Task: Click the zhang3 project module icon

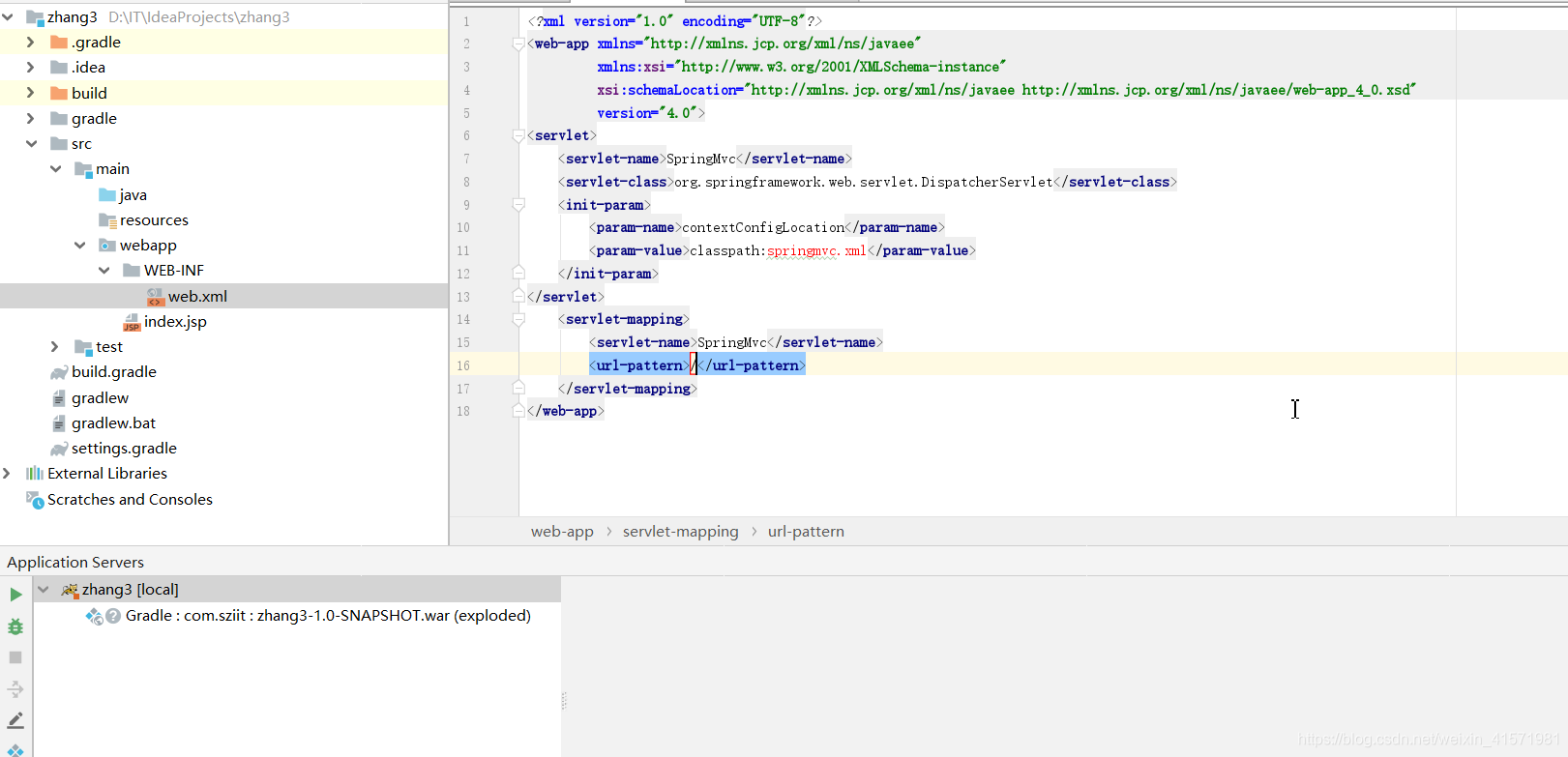Action: click(35, 17)
